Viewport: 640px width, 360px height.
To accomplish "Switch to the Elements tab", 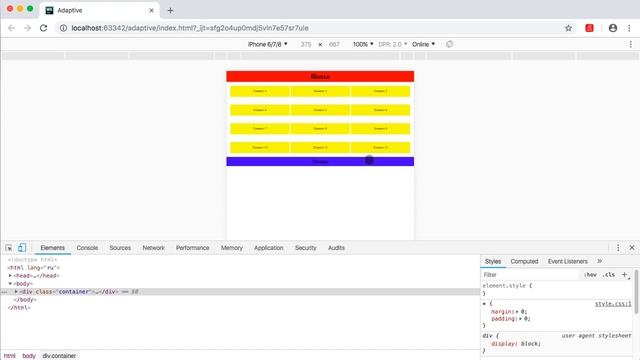I will 52,248.
